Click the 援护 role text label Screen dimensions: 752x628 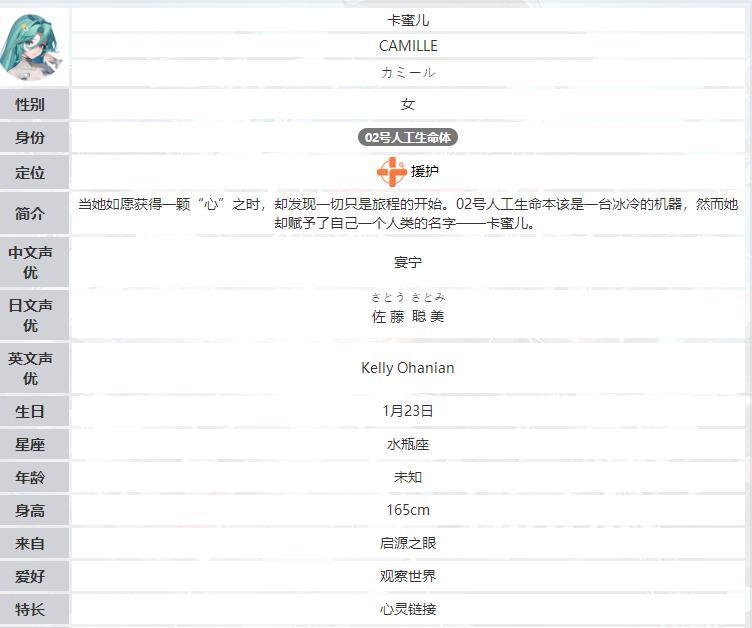pos(425,171)
